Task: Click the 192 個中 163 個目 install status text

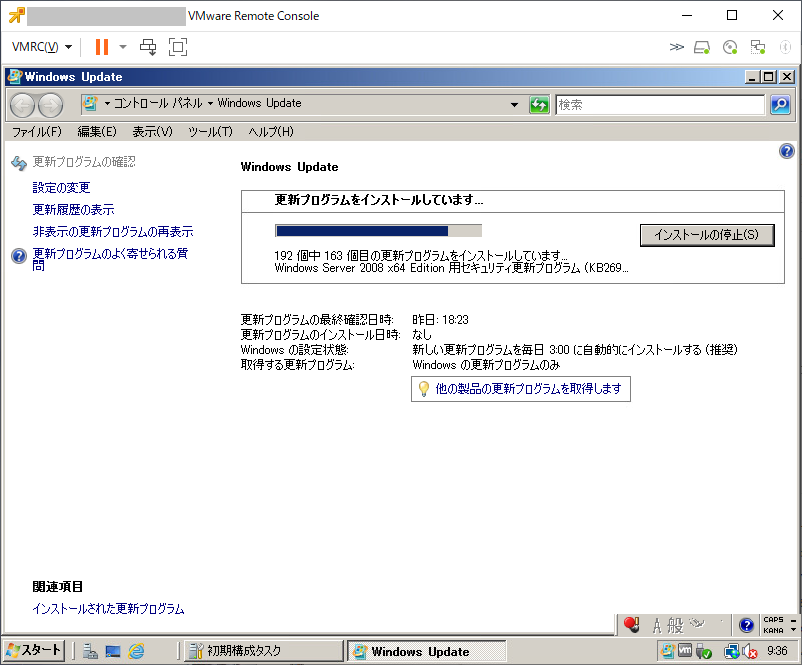Action: (420, 255)
